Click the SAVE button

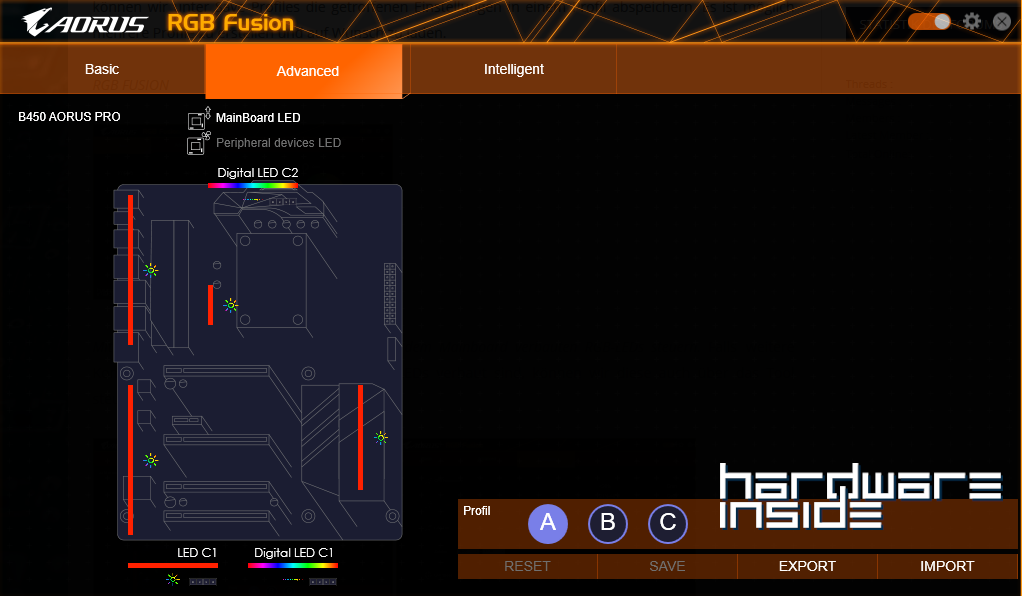[667, 566]
